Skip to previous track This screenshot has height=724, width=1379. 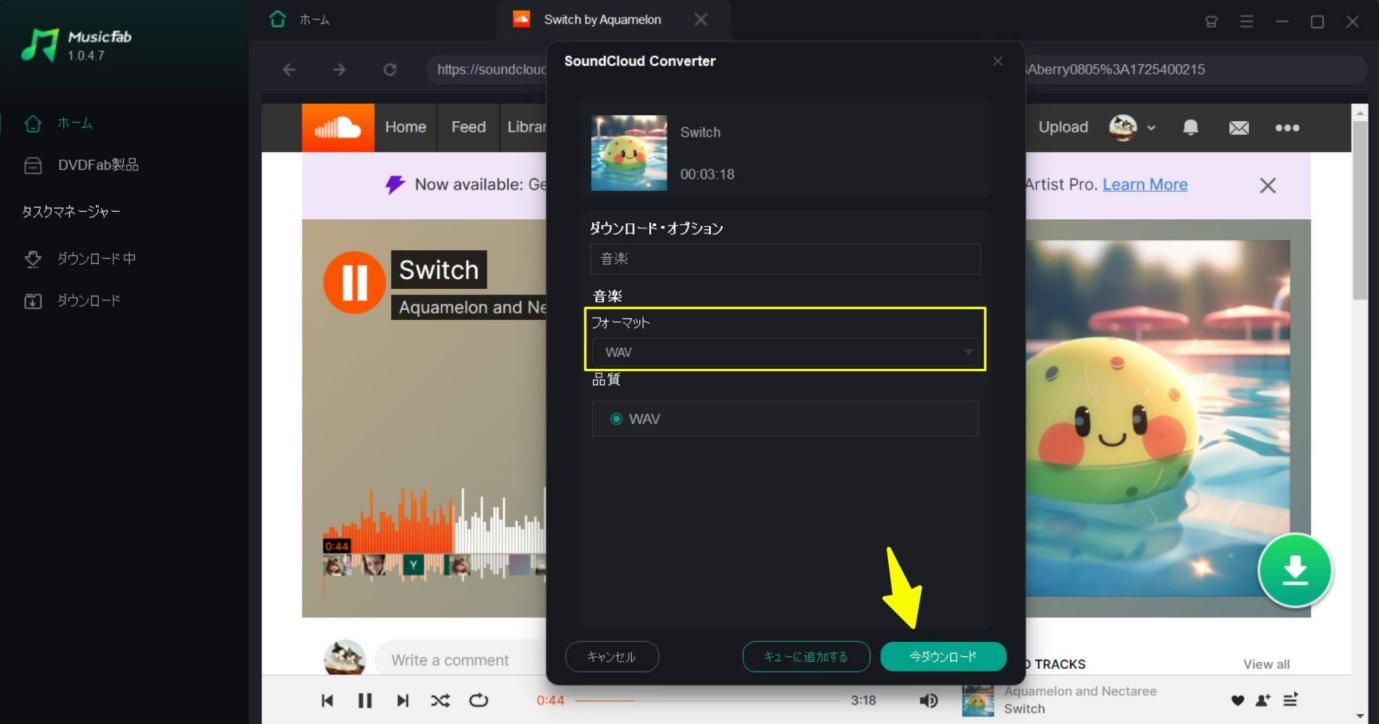coord(327,700)
